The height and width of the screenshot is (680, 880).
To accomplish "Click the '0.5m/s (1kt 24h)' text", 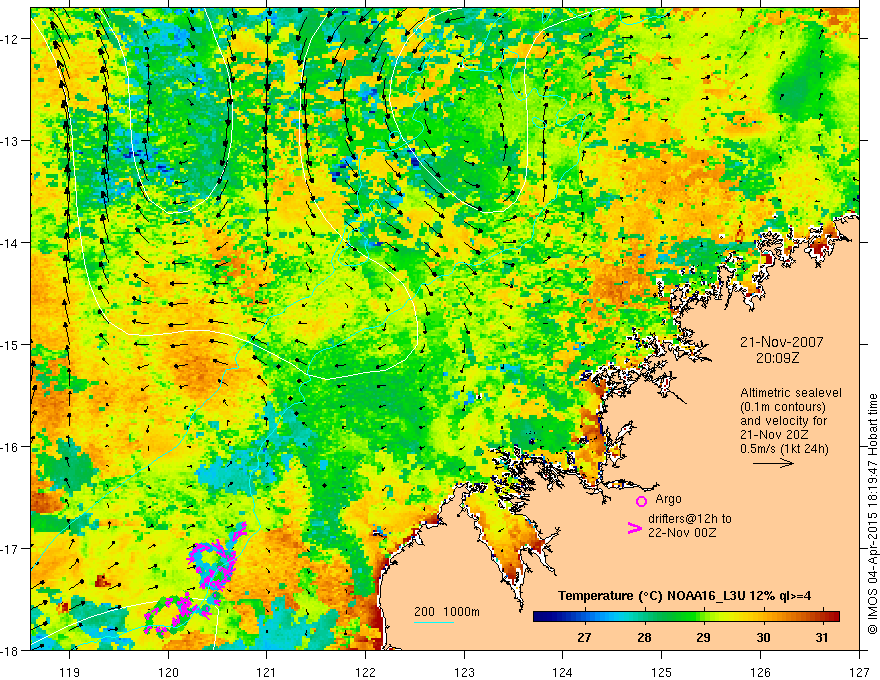I will pos(784,448).
